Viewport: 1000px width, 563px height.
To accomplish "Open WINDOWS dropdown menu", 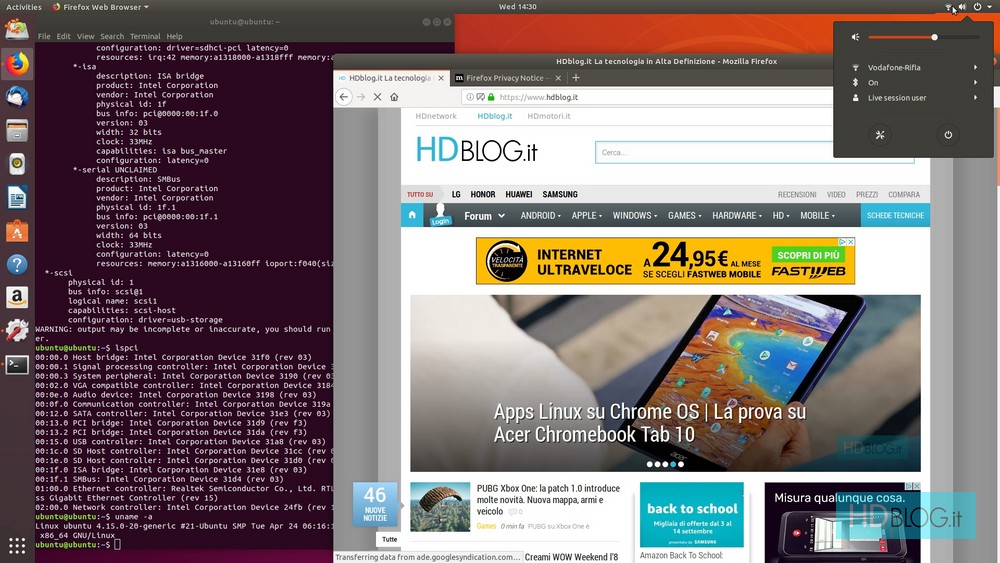I will (635, 216).
